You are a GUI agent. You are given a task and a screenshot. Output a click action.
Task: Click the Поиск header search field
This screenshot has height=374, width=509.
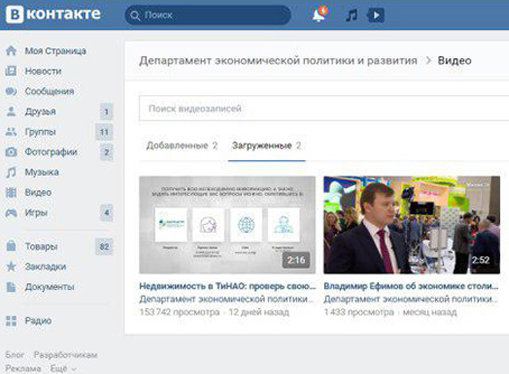click(x=208, y=15)
